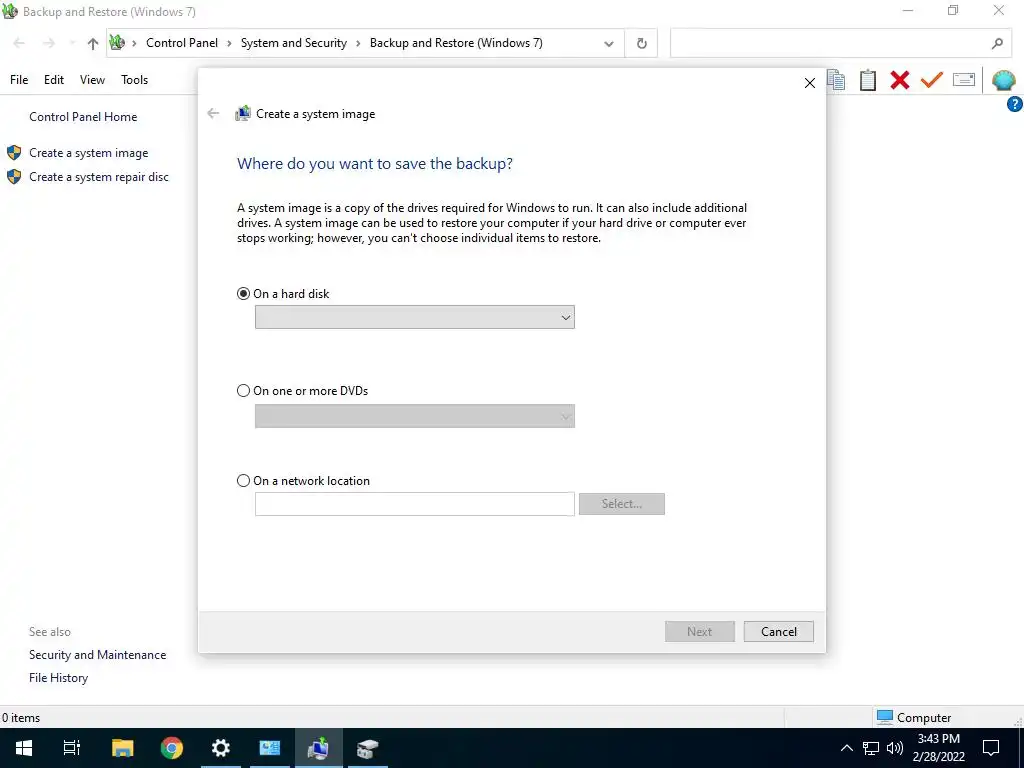The width and height of the screenshot is (1024, 768).
Task: Click the network location path field
Action: [x=415, y=504]
